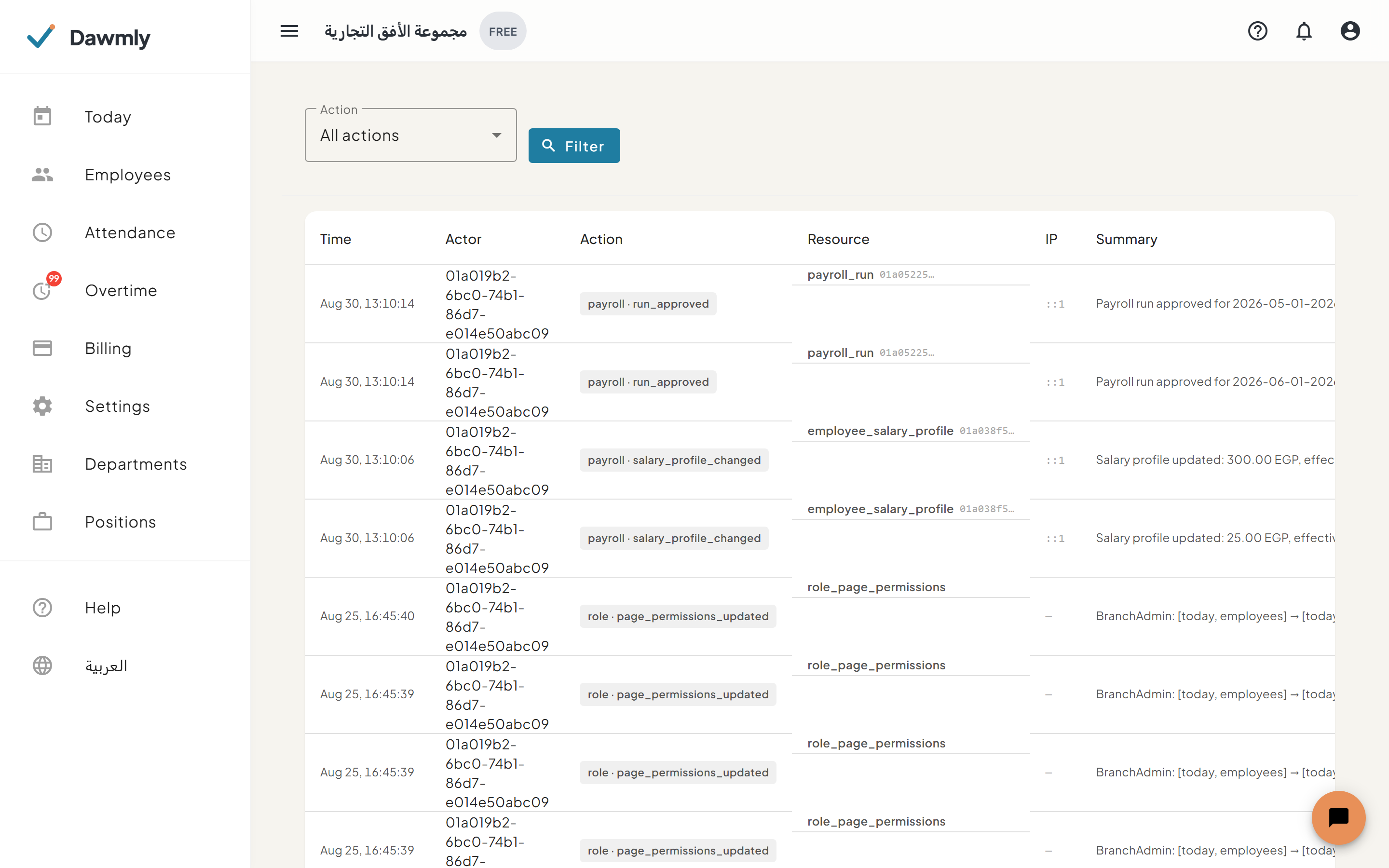Click the timestamp Aug 25, 16:45:40
This screenshot has width=1389, height=868.
point(368,616)
